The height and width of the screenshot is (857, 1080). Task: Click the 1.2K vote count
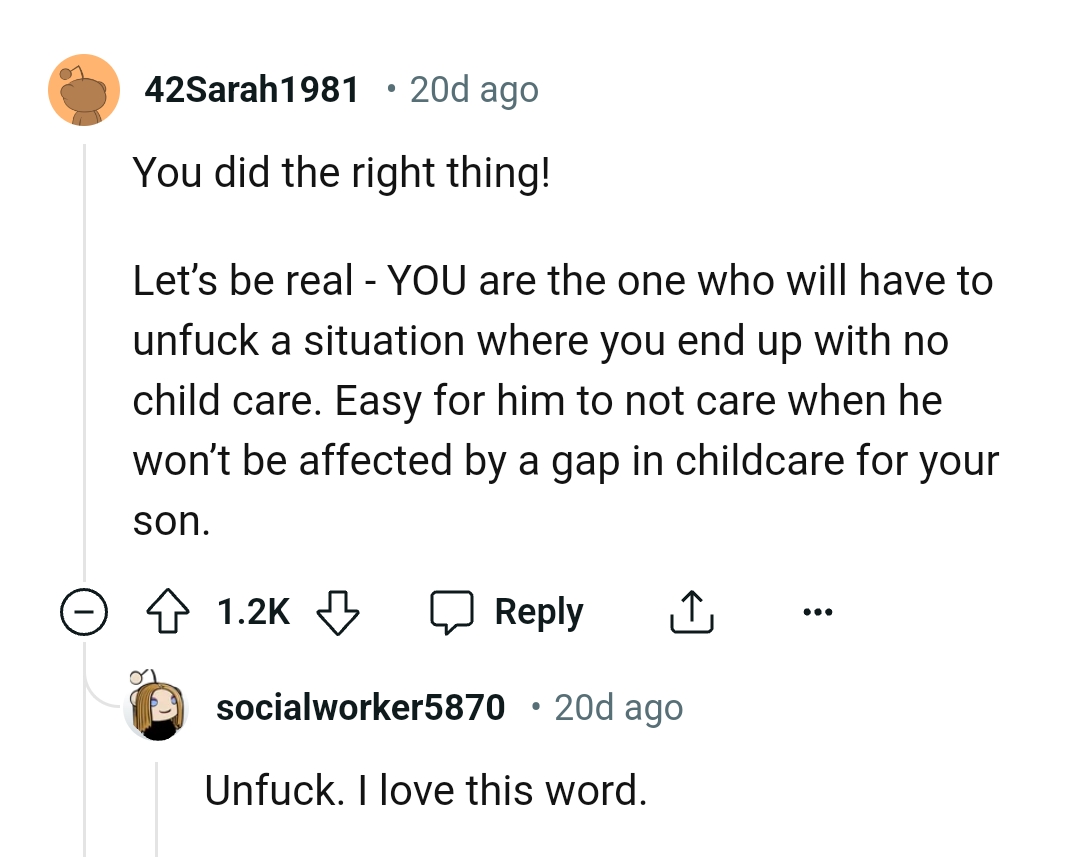(253, 611)
